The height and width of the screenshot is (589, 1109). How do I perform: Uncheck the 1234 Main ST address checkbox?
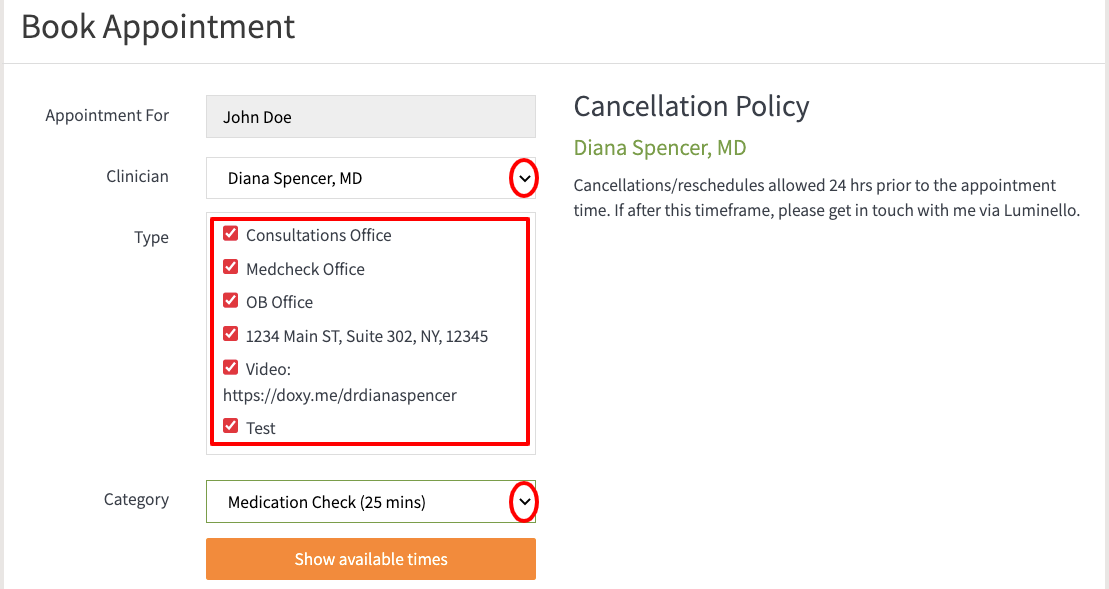[231, 333]
